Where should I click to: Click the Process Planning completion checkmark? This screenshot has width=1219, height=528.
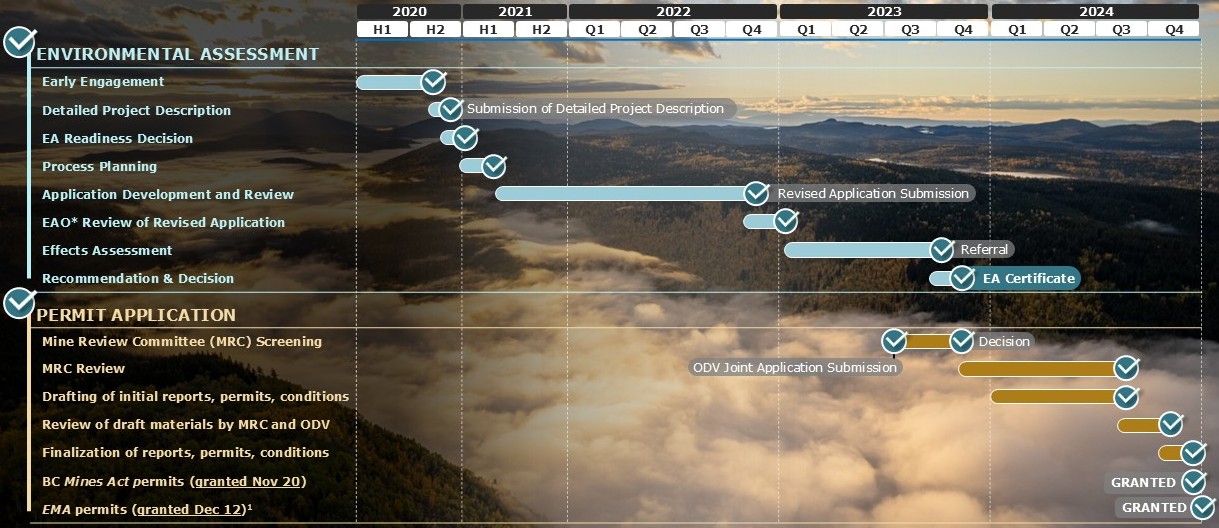click(494, 166)
